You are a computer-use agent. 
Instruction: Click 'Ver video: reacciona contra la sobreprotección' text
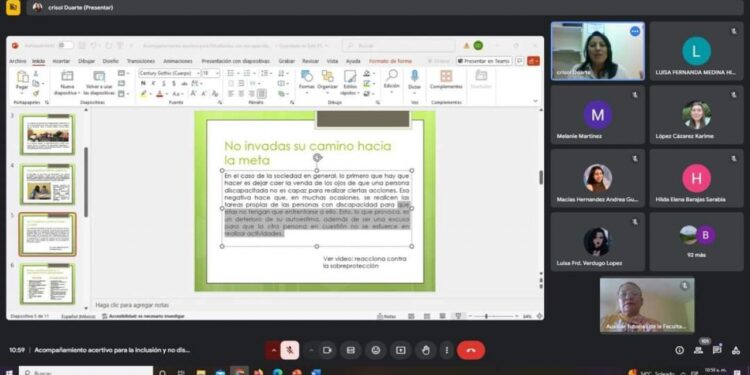364,262
